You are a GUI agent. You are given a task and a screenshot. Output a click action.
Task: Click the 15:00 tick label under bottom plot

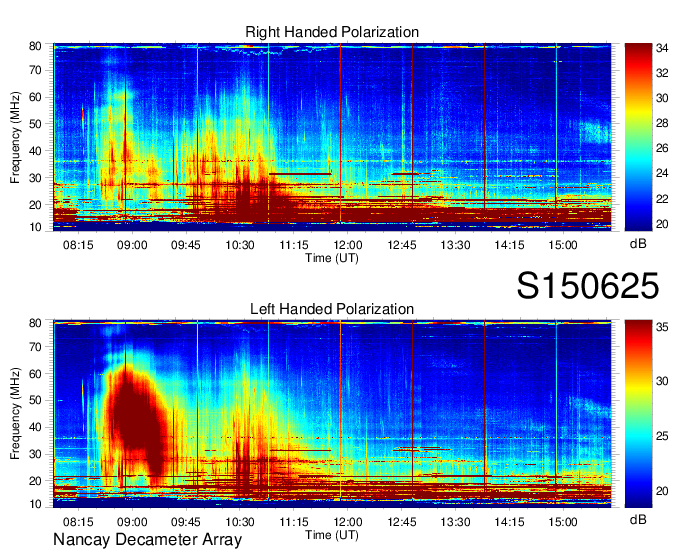pos(563,522)
